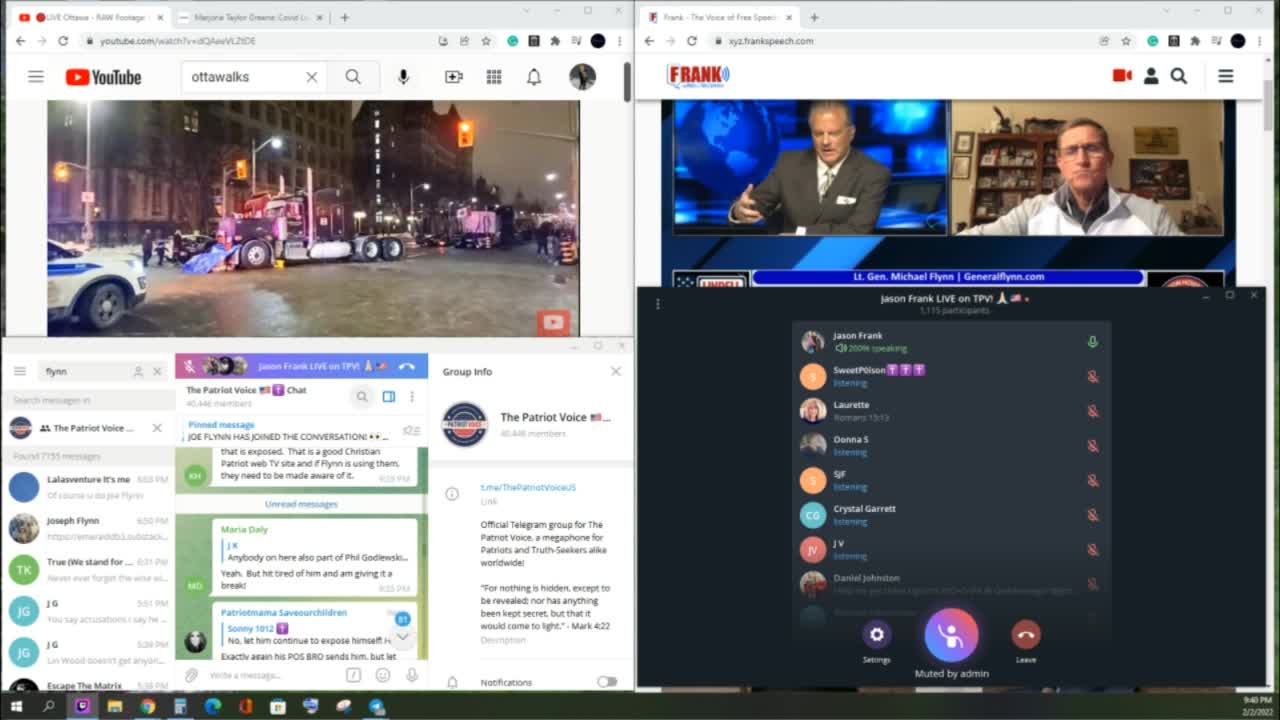Open the pinned messages list icon
This screenshot has height=720, width=1280.
[x=411, y=431]
